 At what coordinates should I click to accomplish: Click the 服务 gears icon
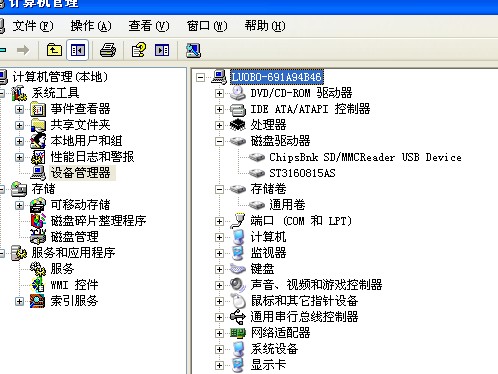click(x=38, y=269)
